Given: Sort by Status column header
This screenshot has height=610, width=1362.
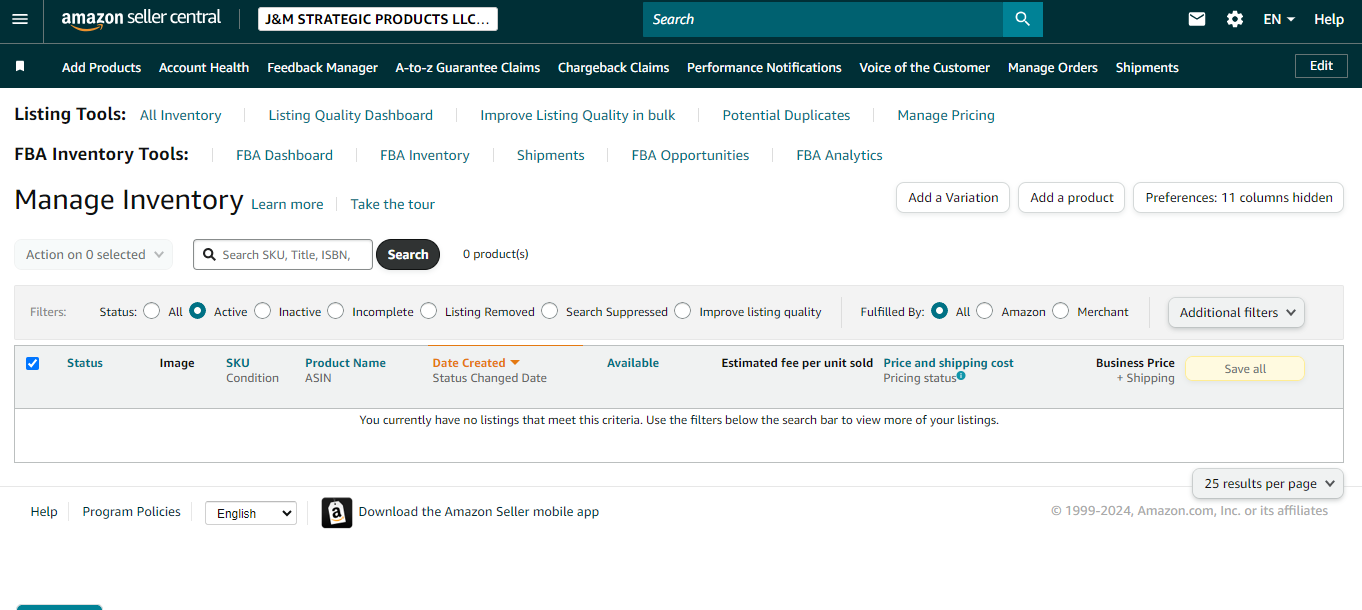Looking at the screenshot, I should click(x=85, y=363).
